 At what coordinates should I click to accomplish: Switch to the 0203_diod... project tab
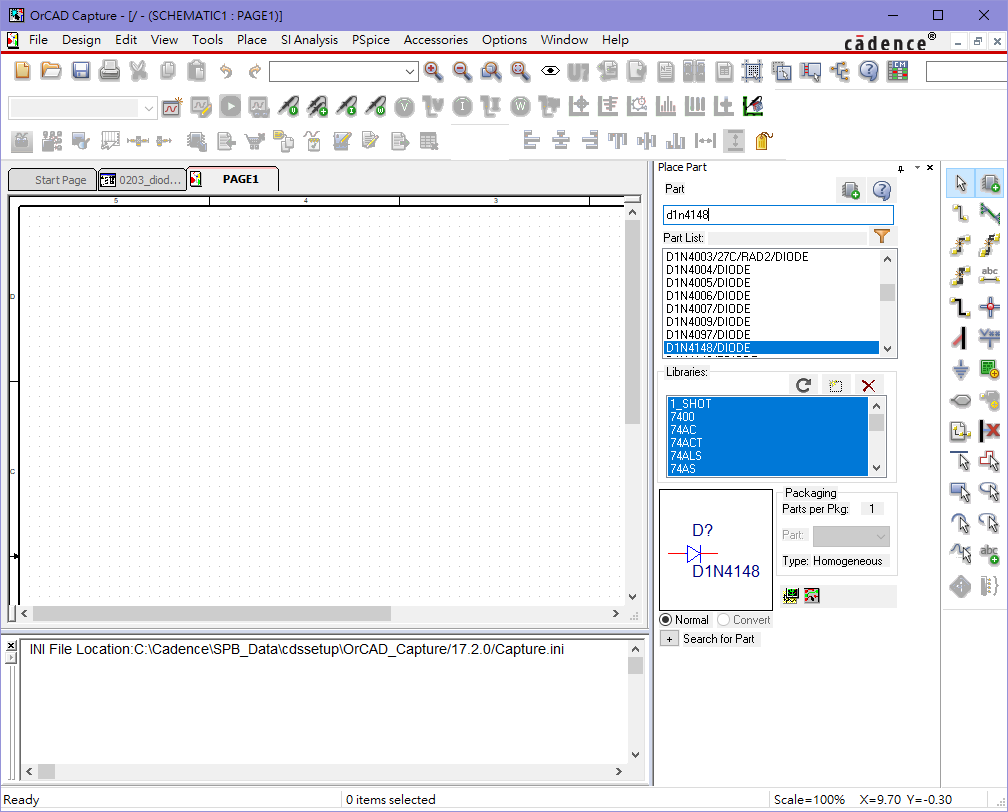pos(143,180)
